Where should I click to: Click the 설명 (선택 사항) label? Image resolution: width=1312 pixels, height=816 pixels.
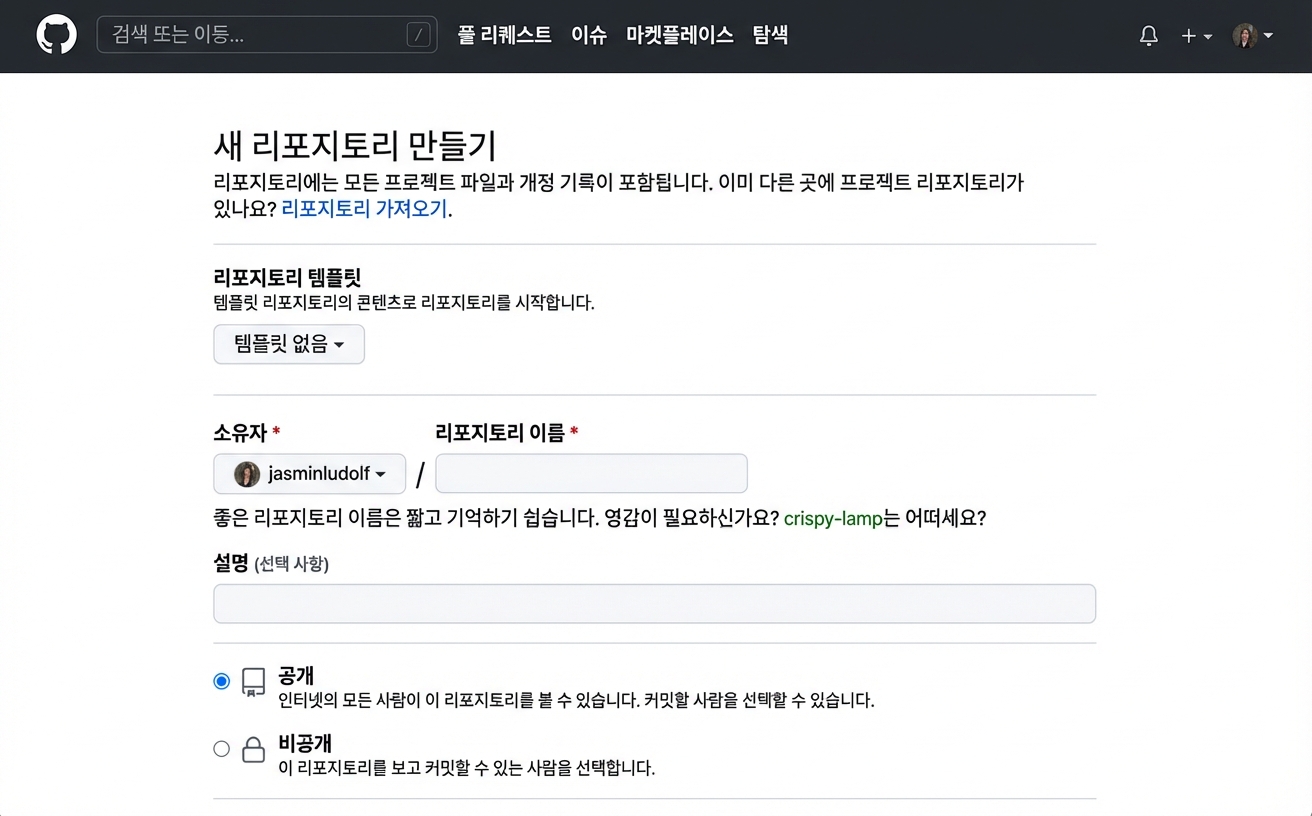point(271,563)
